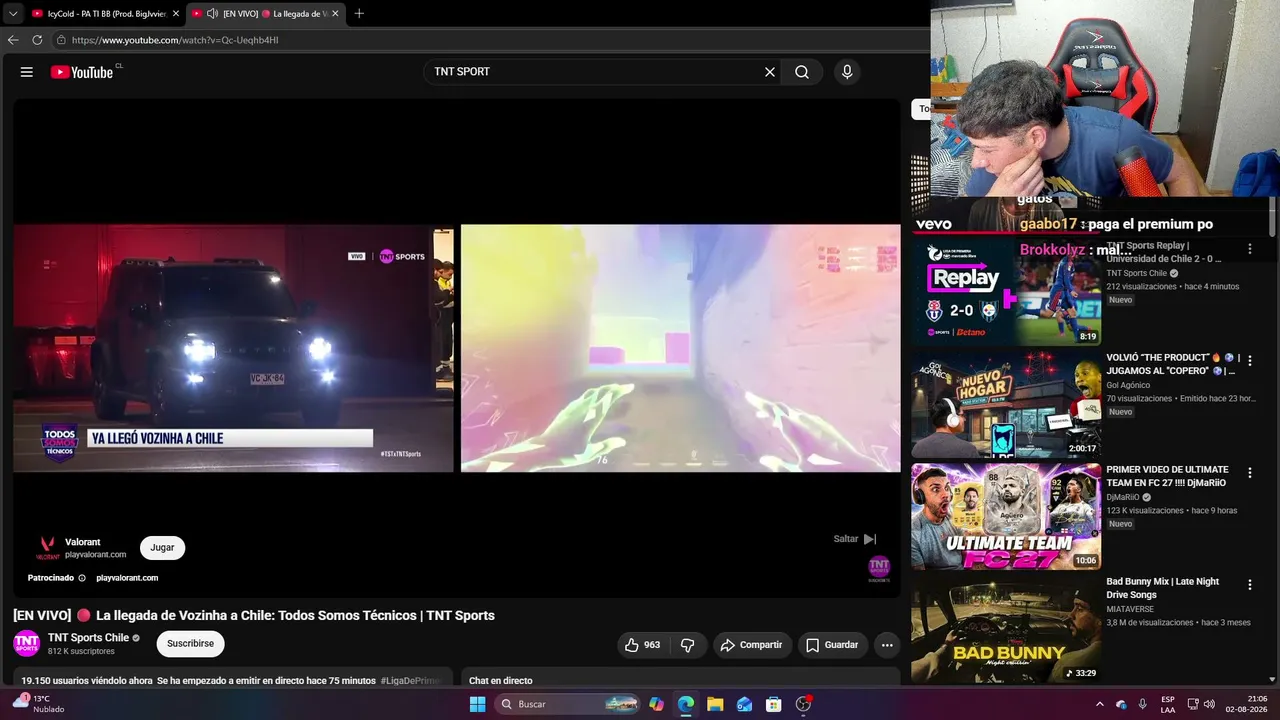Open options for the VOLVIÓ THE PRODUCT video
This screenshot has width=1280, height=720.
click(x=1249, y=361)
